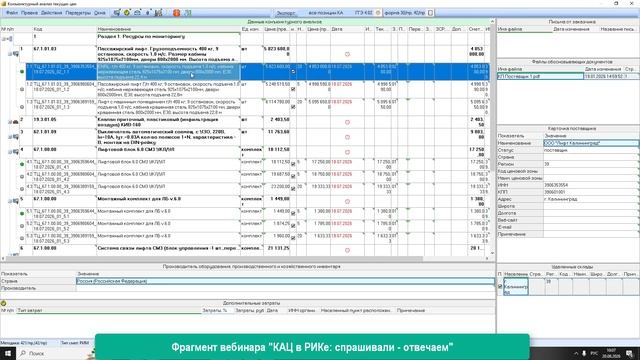Click the РУС language indicator in the taskbar

point(595,353)
